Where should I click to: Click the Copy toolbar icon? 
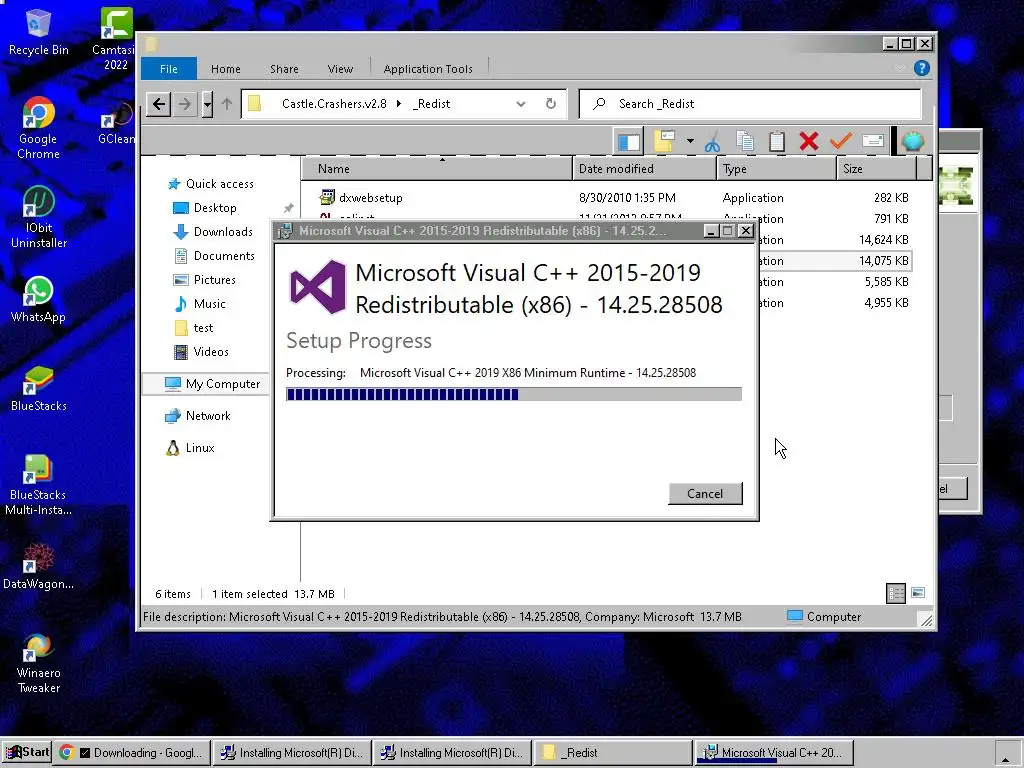744,142
